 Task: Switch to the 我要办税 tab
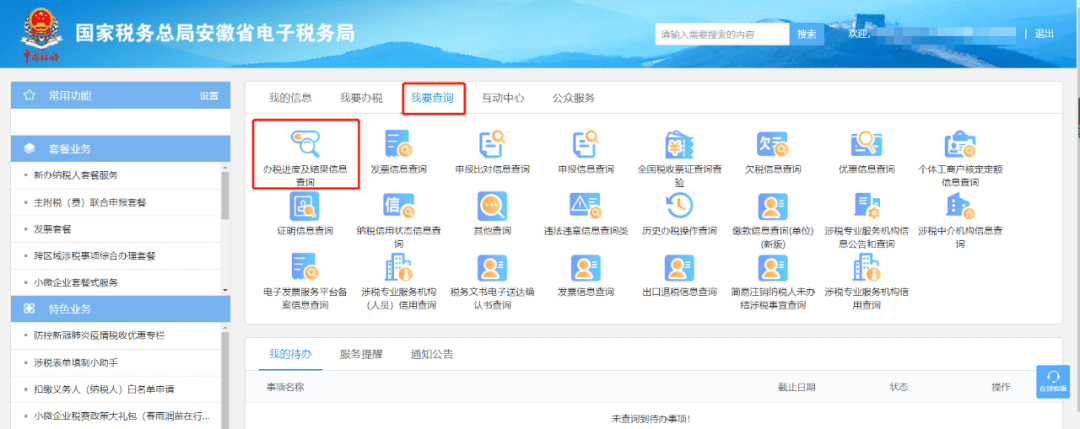361,98
